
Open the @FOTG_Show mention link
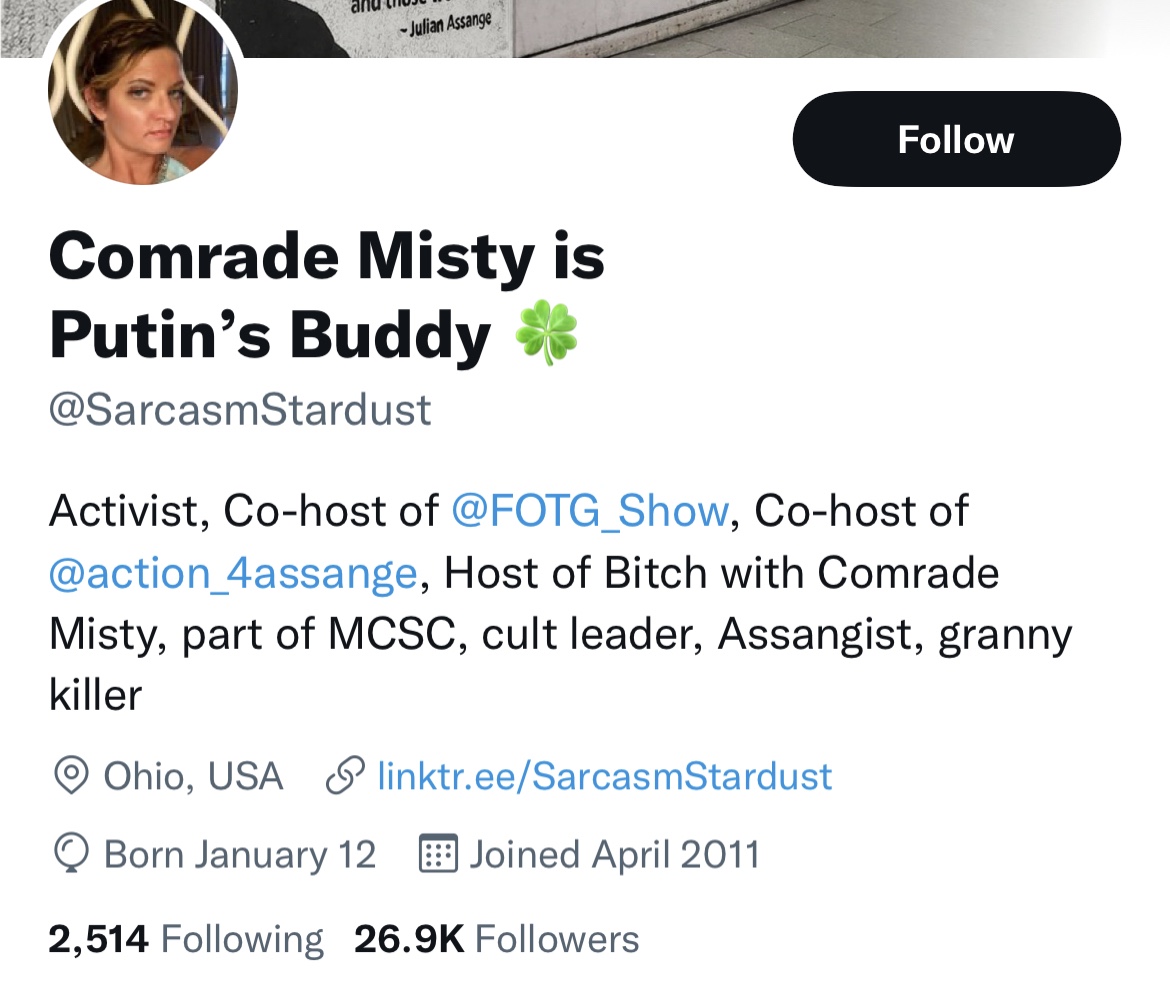pyautogui.click(x=589, y=511)
